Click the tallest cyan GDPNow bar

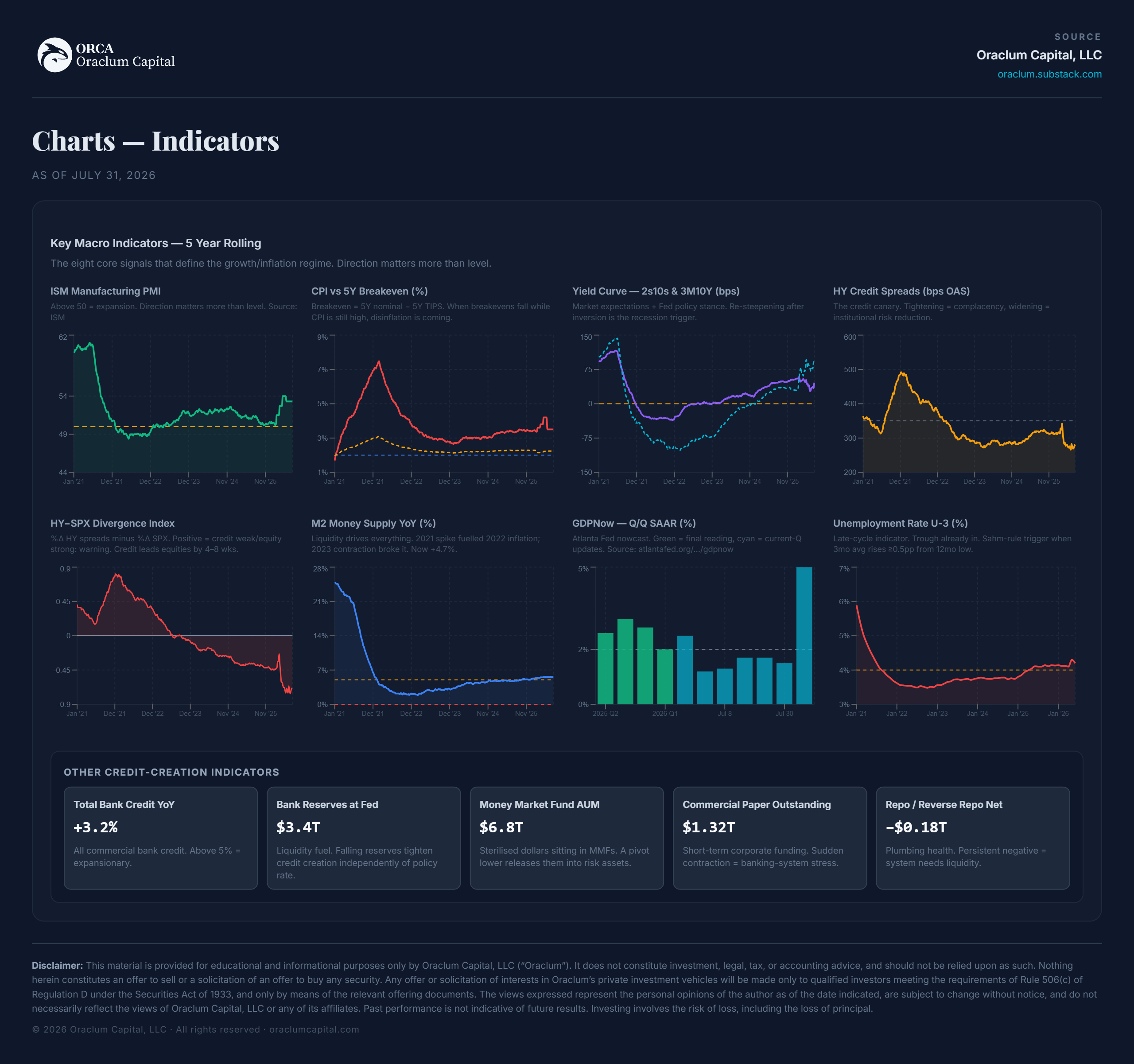pyautogui.click(x=804, y=636)
